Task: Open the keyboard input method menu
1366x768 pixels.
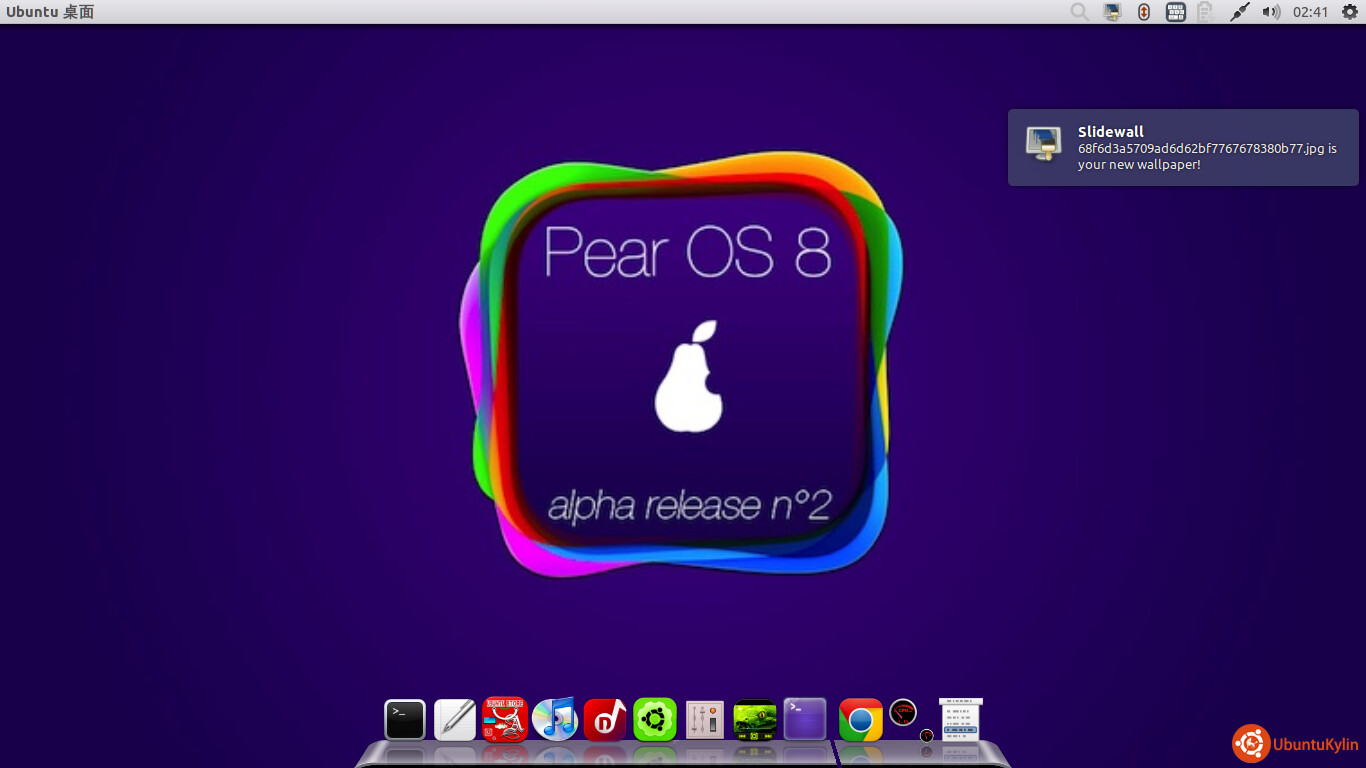Action: click(x=1176, y=12)
